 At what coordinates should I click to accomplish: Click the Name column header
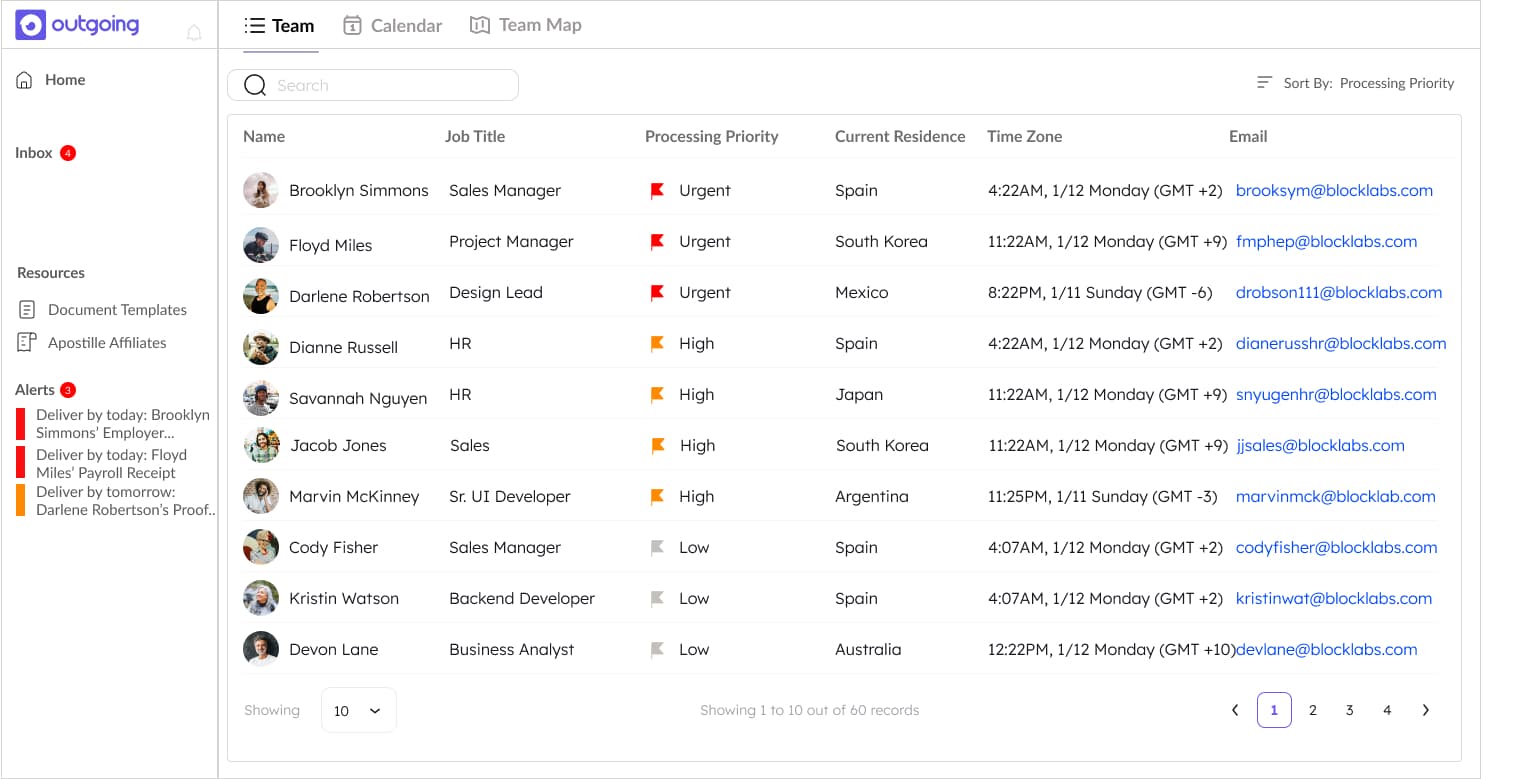(x=264, y=137)
